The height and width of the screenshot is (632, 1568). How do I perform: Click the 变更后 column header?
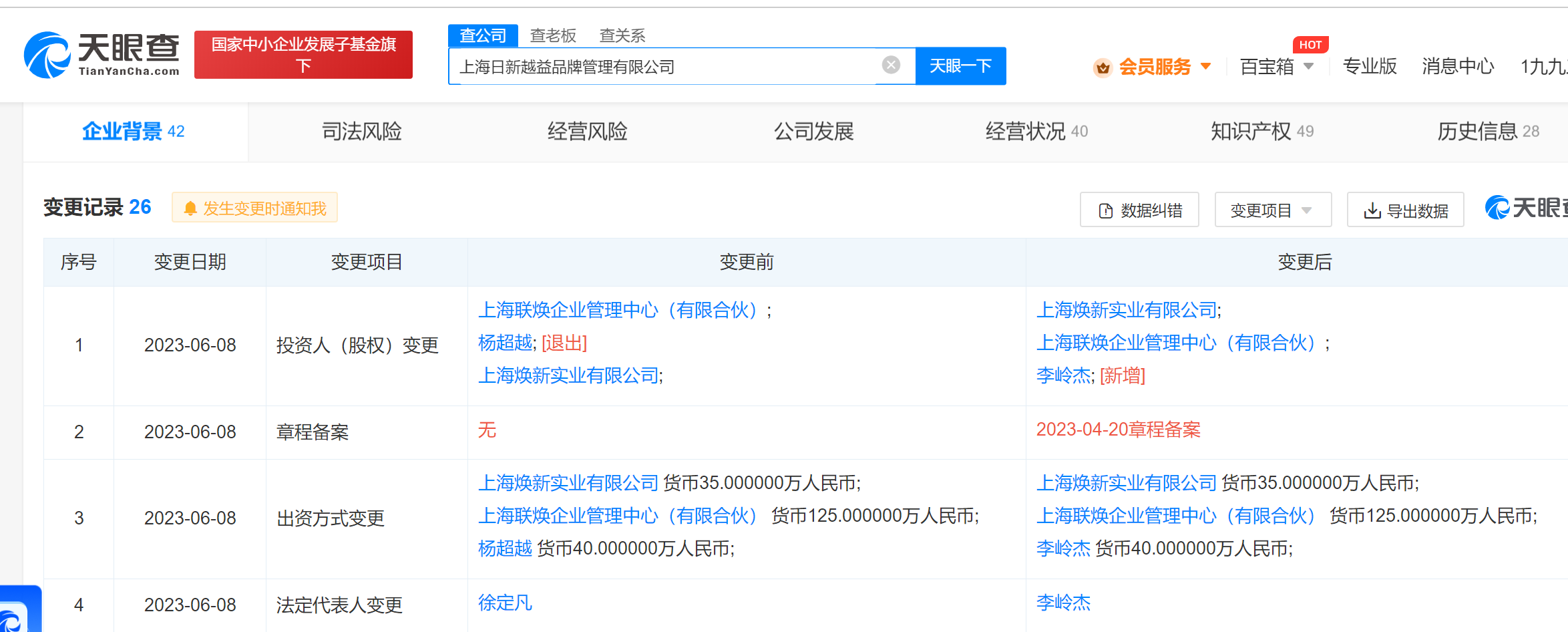[x=1305, y=262]
